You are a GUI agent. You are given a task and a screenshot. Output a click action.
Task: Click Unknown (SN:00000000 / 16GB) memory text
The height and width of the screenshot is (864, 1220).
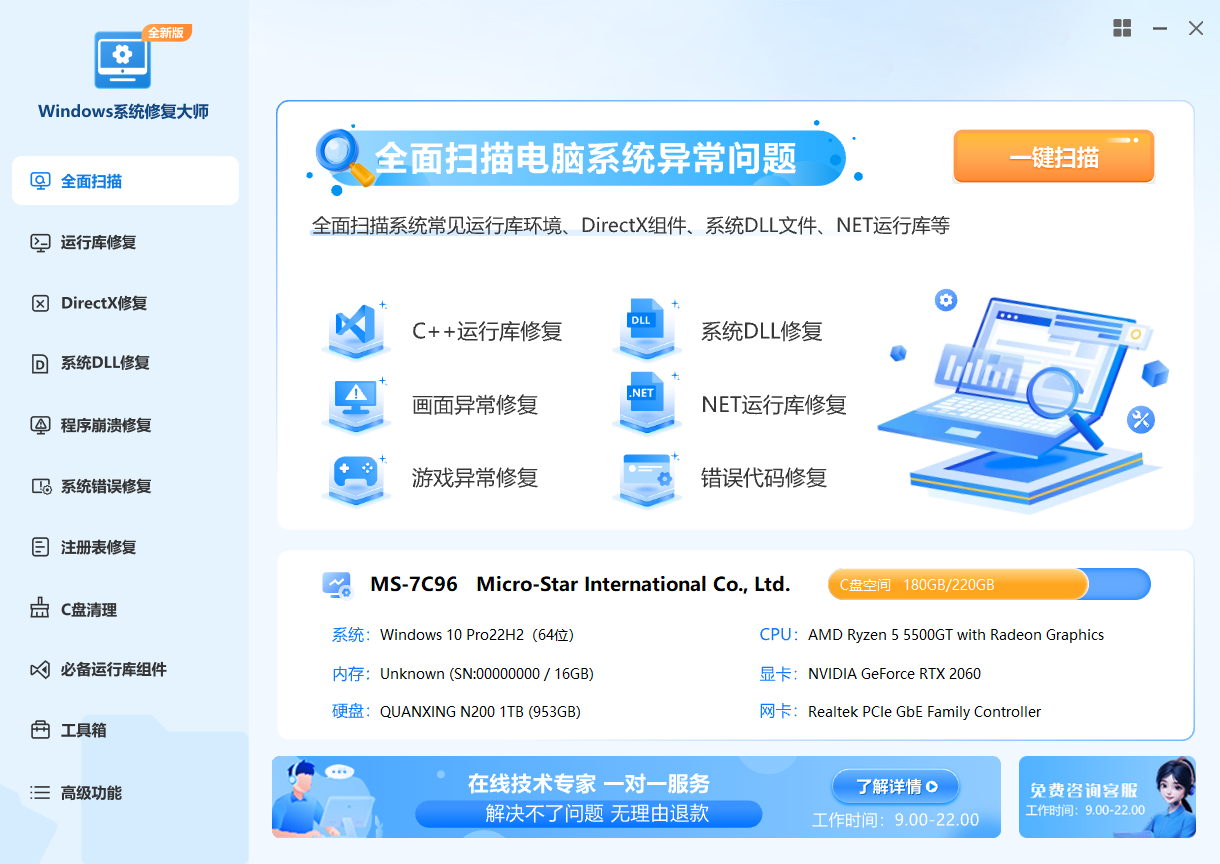[x=487, y=674]
